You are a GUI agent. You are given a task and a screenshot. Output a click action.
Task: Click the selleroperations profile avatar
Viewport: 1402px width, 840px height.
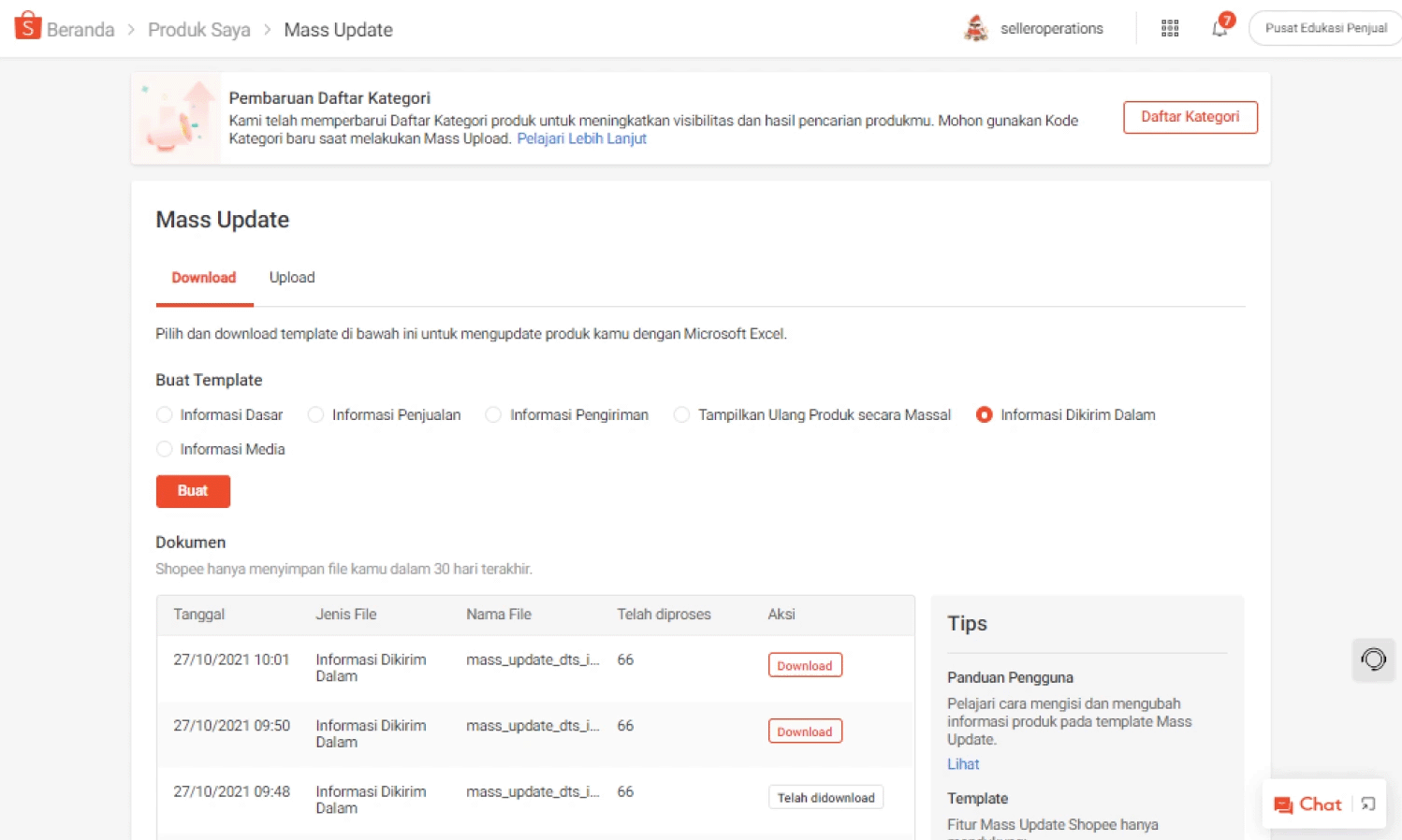976,29
